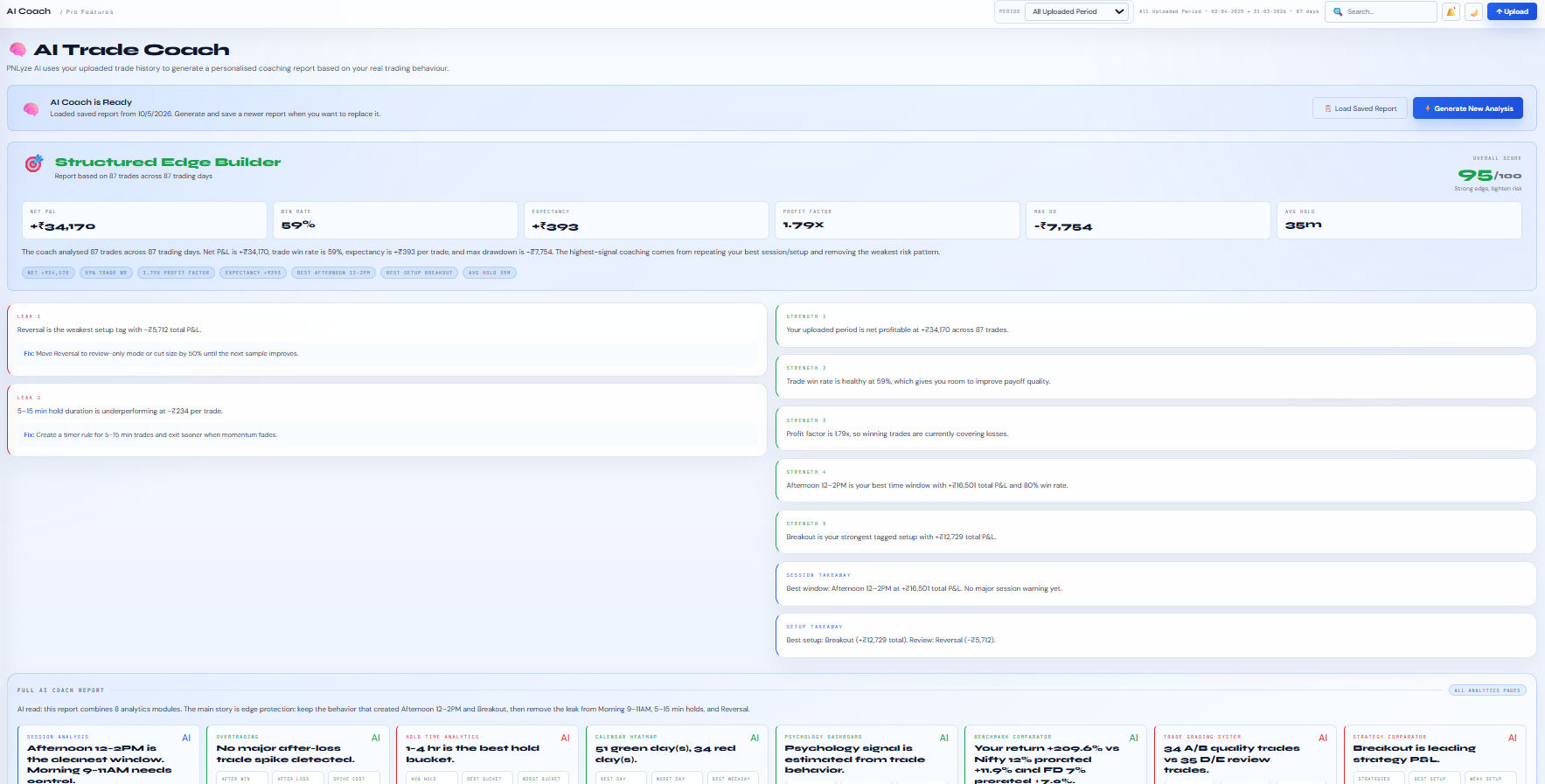Click the brain icon beside AI Trade Coach

tap(17, 50)
